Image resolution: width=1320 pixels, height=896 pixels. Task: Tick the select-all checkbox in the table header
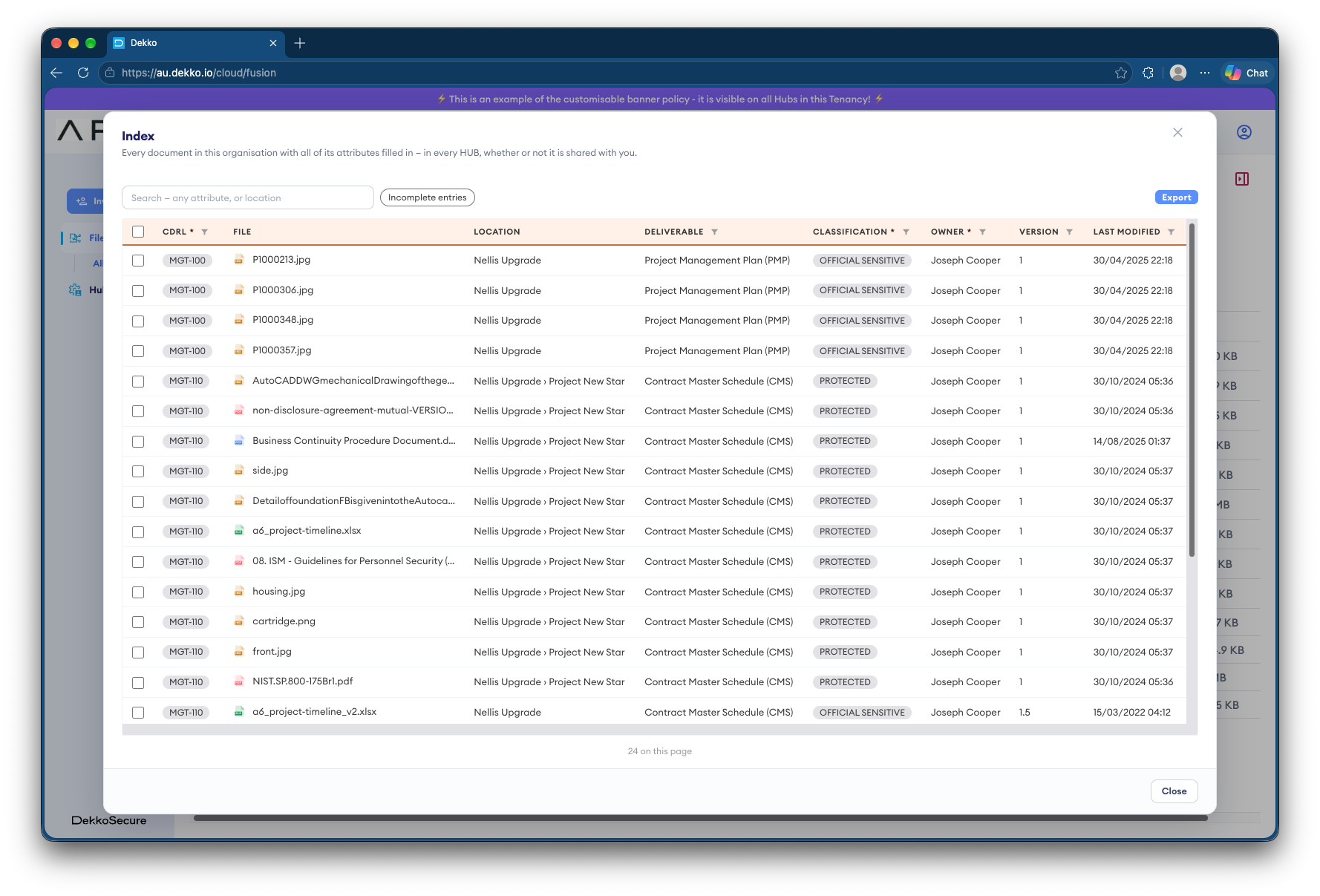(x=138, y=232)
